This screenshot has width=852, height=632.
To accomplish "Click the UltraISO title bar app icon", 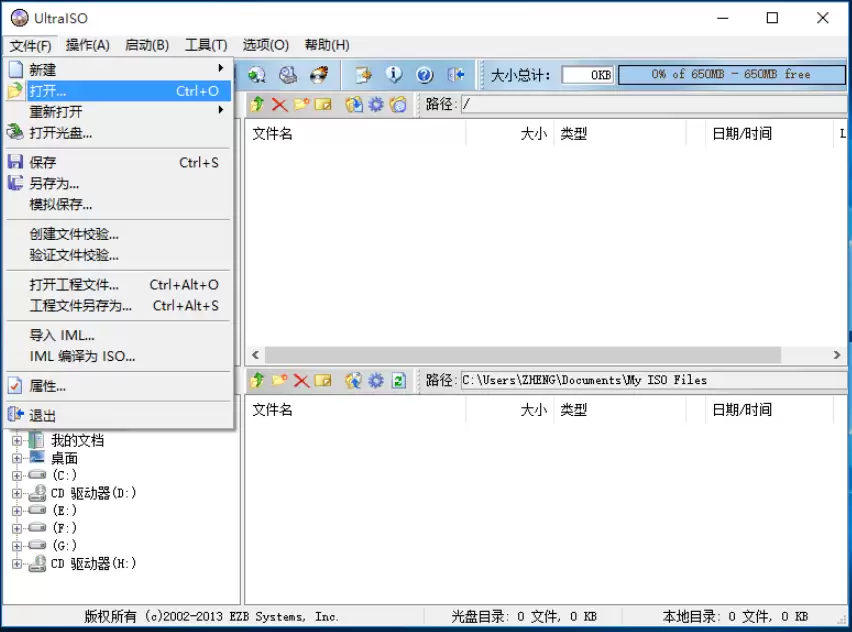I will pos(20,18).
